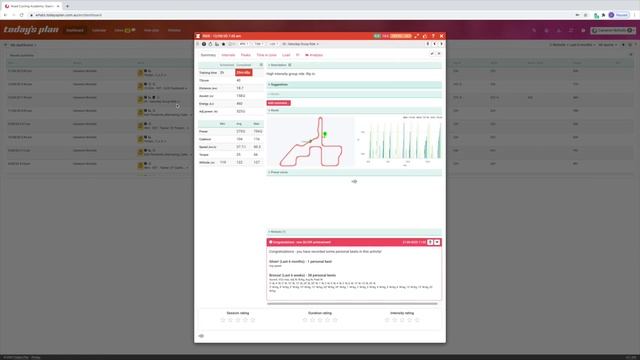Image resolution: width=640 pixels, height=360 pixels.
Task: Click the today's plan logo
Action: [x=31, y=30]
